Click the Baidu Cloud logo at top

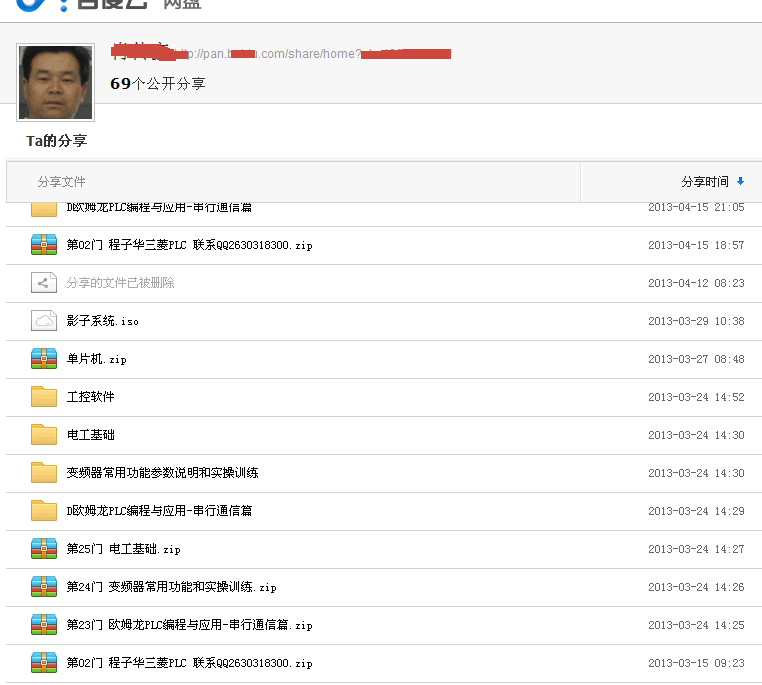pyautogui.click(x=80, y=4)
